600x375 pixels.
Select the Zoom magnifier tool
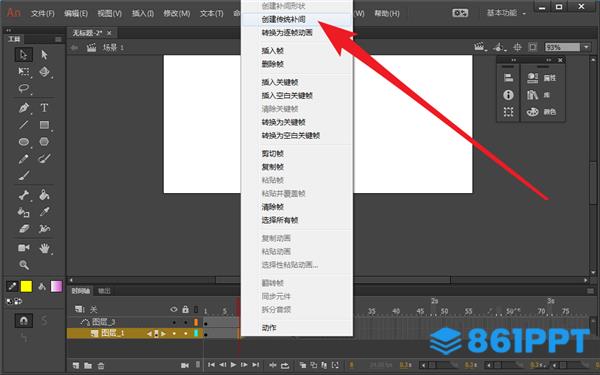24,264
